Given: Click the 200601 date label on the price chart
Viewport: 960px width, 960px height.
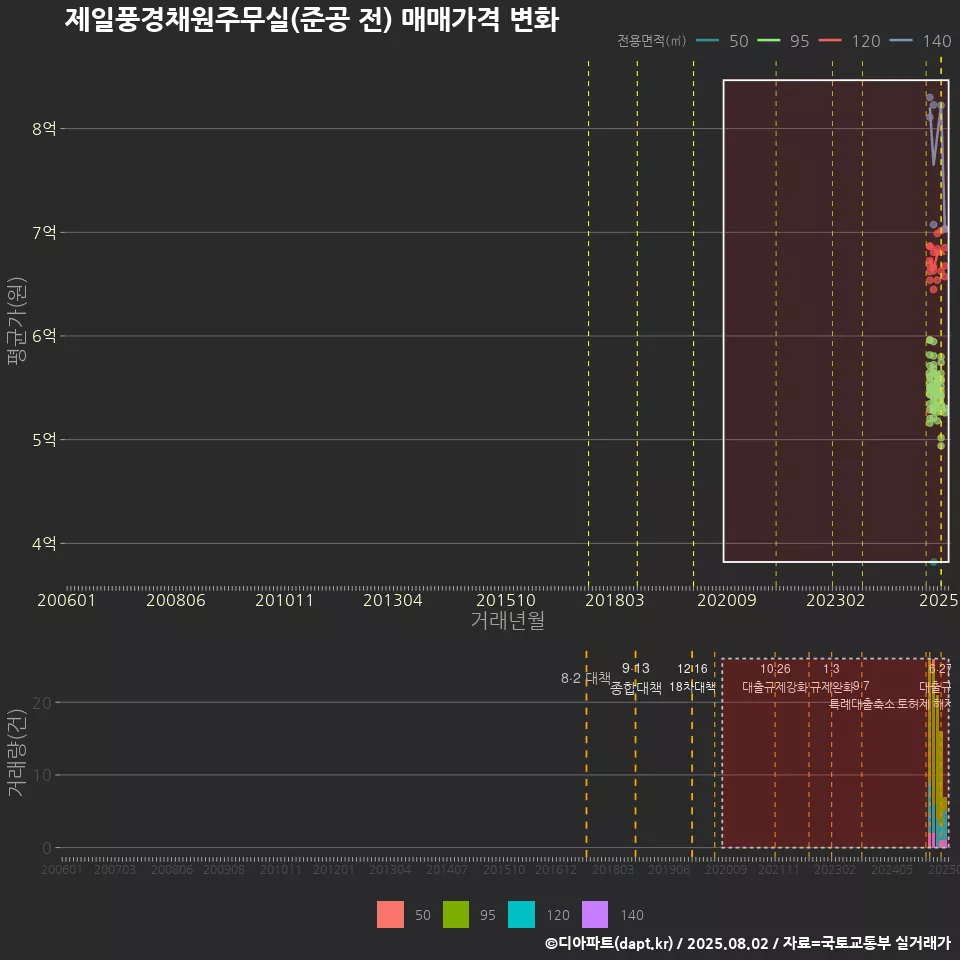Looking at the screenshot, I should (x=66, y=600).
